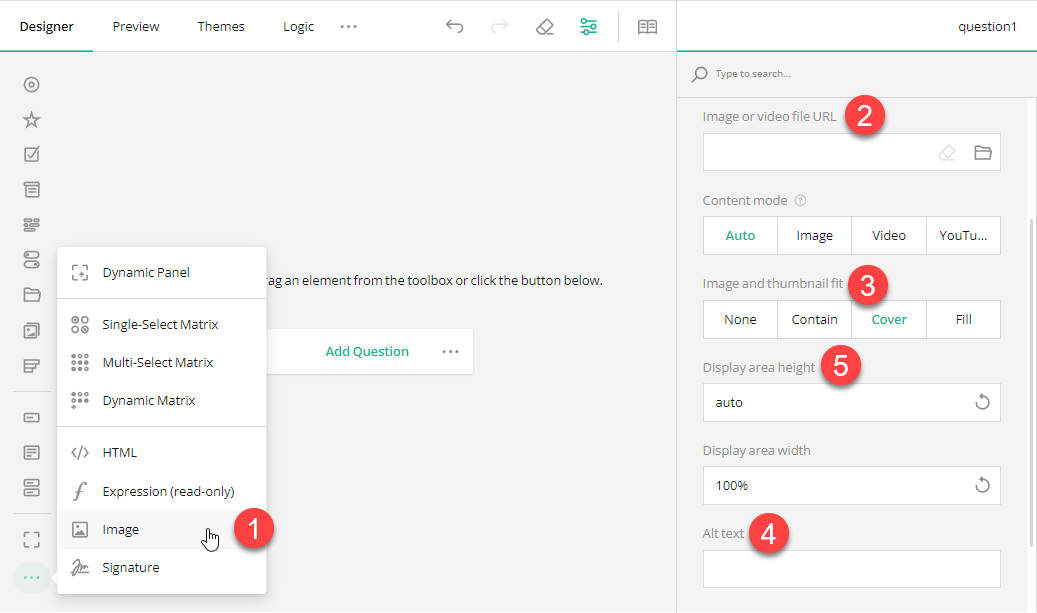Expand more toolbox items via bottom ellipsis
Screen dimensions: 1037x613
[31, 577]
